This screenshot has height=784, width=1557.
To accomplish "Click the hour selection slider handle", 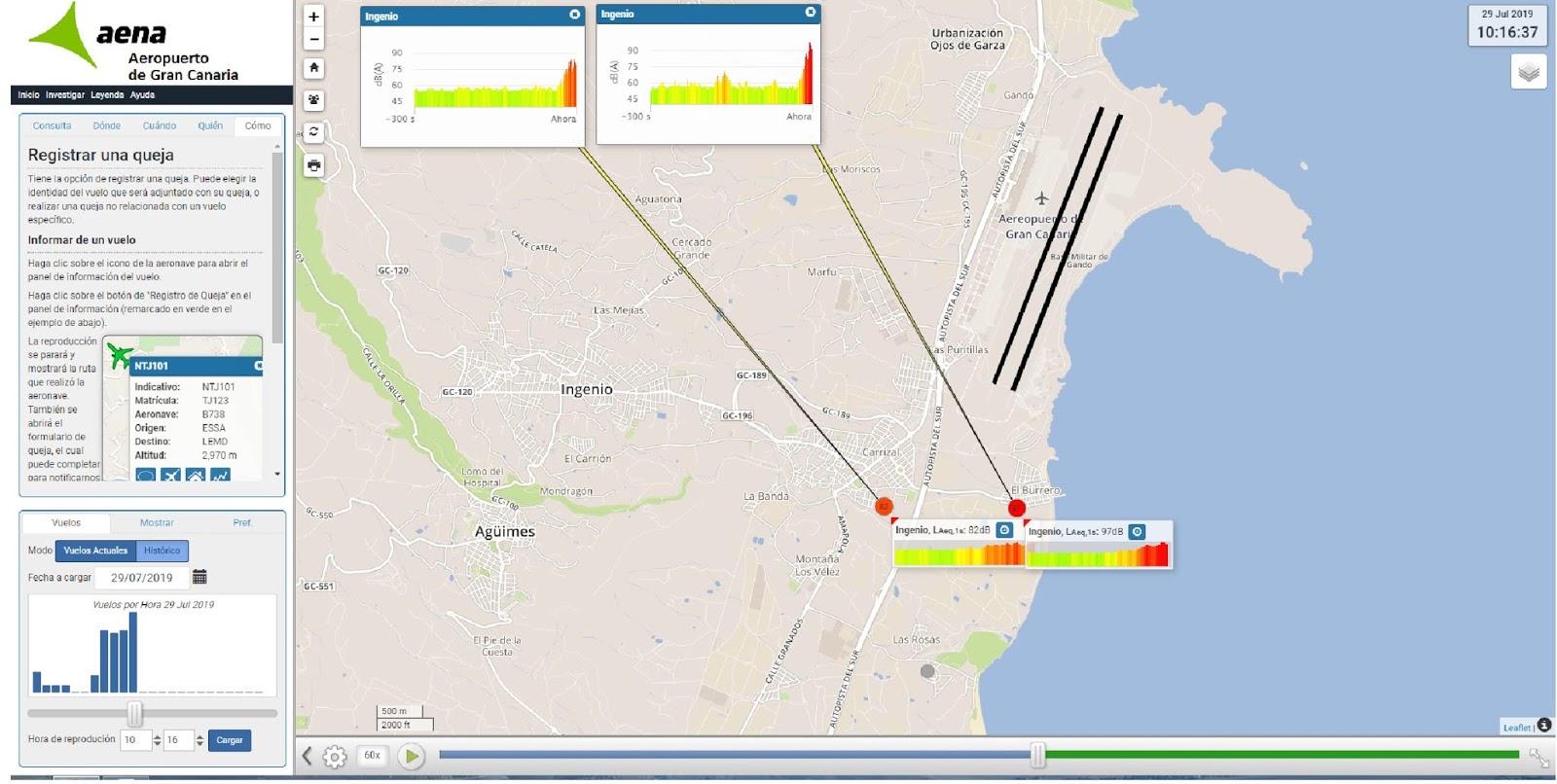I will 135,714.
